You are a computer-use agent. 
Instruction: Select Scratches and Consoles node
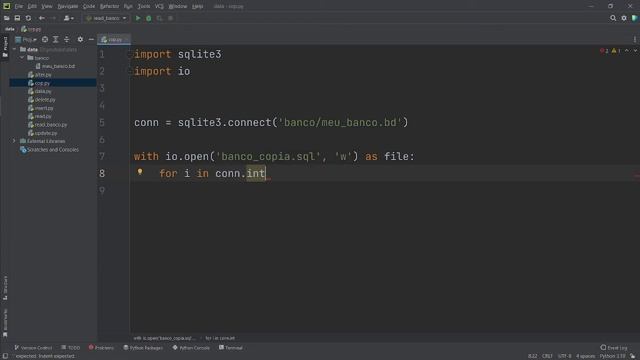coord(49,150)
